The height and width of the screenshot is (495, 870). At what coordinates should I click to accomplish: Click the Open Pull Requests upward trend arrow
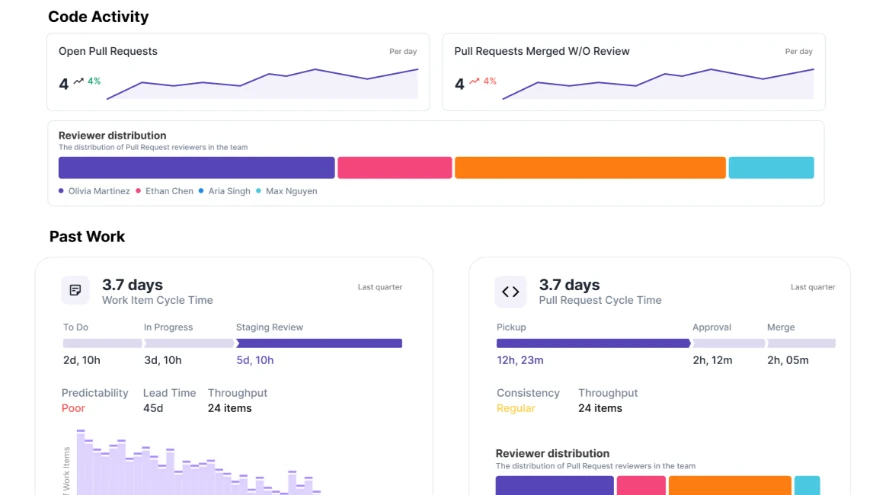78,82
